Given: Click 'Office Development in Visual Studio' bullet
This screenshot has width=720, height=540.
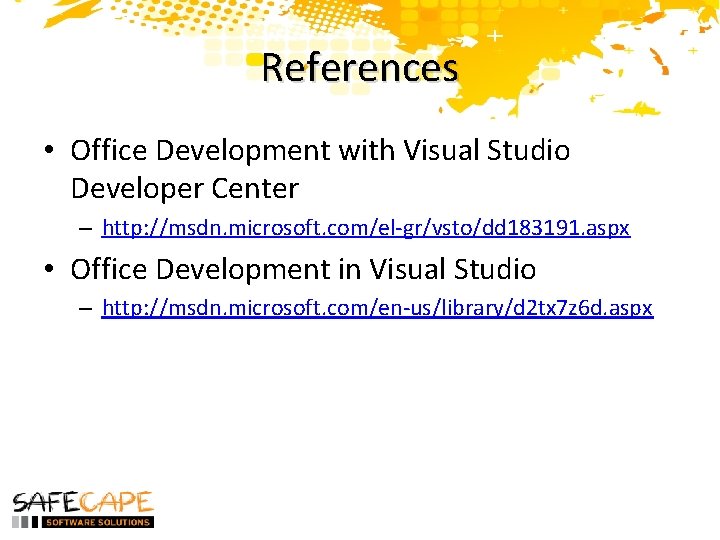Looking at the screenshot, I should (303, 269).
